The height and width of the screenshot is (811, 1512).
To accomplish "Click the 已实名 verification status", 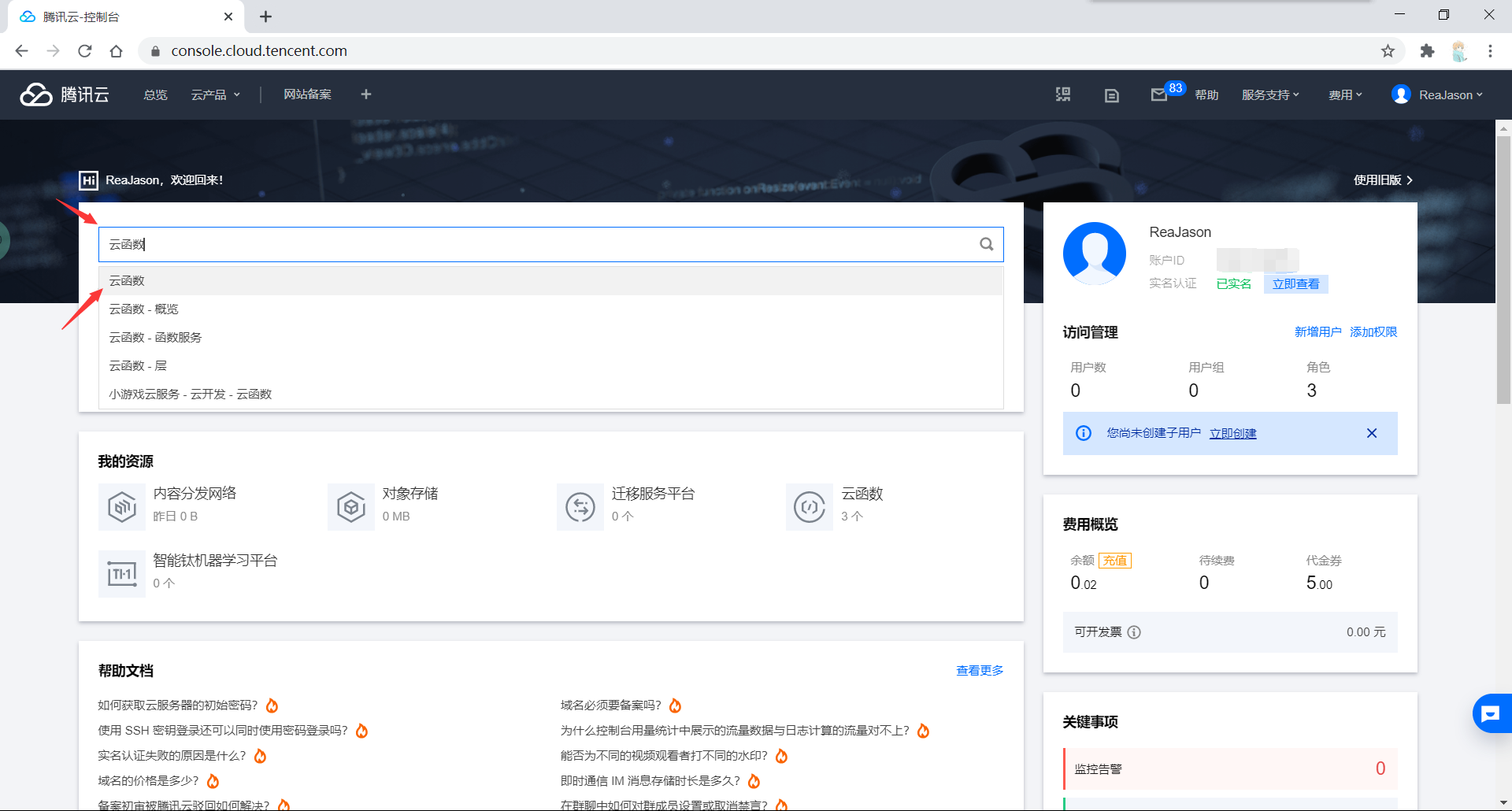I will [1233, 284].
